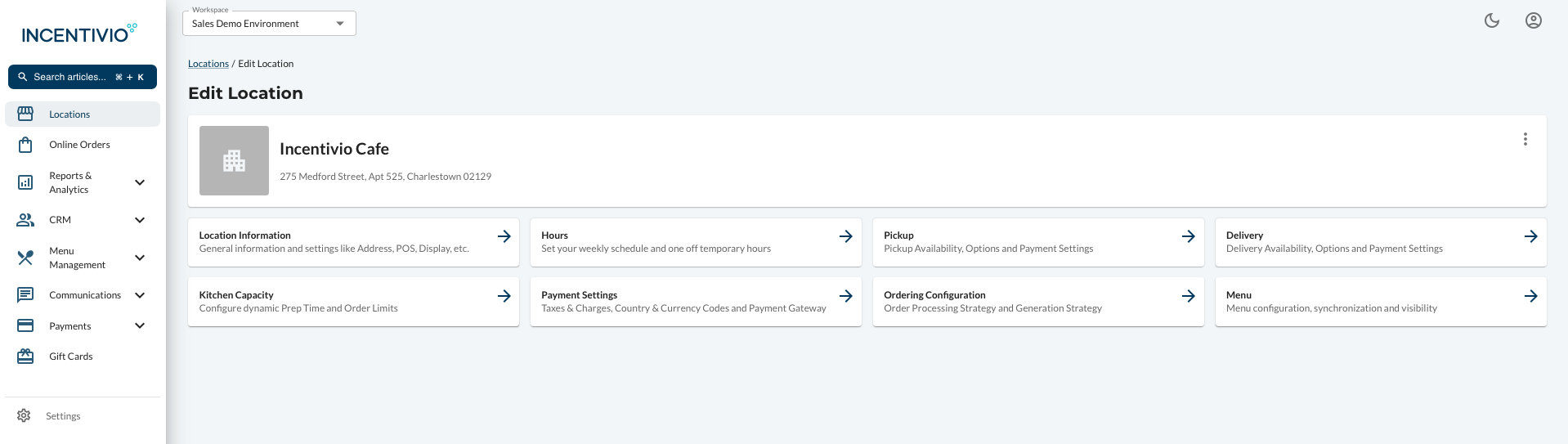This screenshot has height=444, width=1568.
Task: Click the Incentivio Cafe building thumbnail
Action: [234, 160]
